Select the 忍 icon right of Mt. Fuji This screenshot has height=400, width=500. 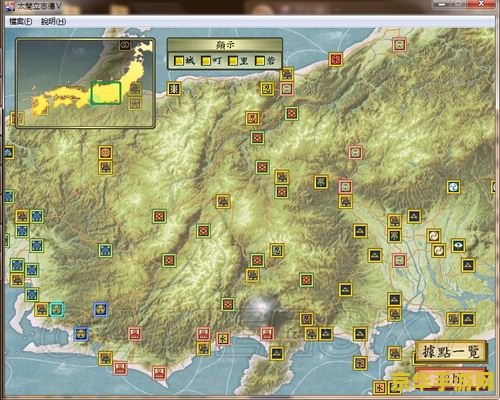(x=306, y=319)
